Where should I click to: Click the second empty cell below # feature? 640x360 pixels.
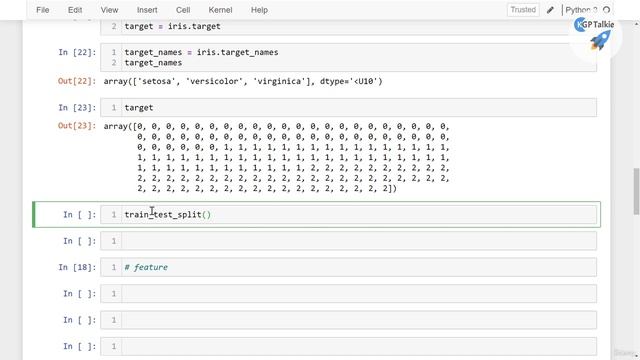pos(349,320)
